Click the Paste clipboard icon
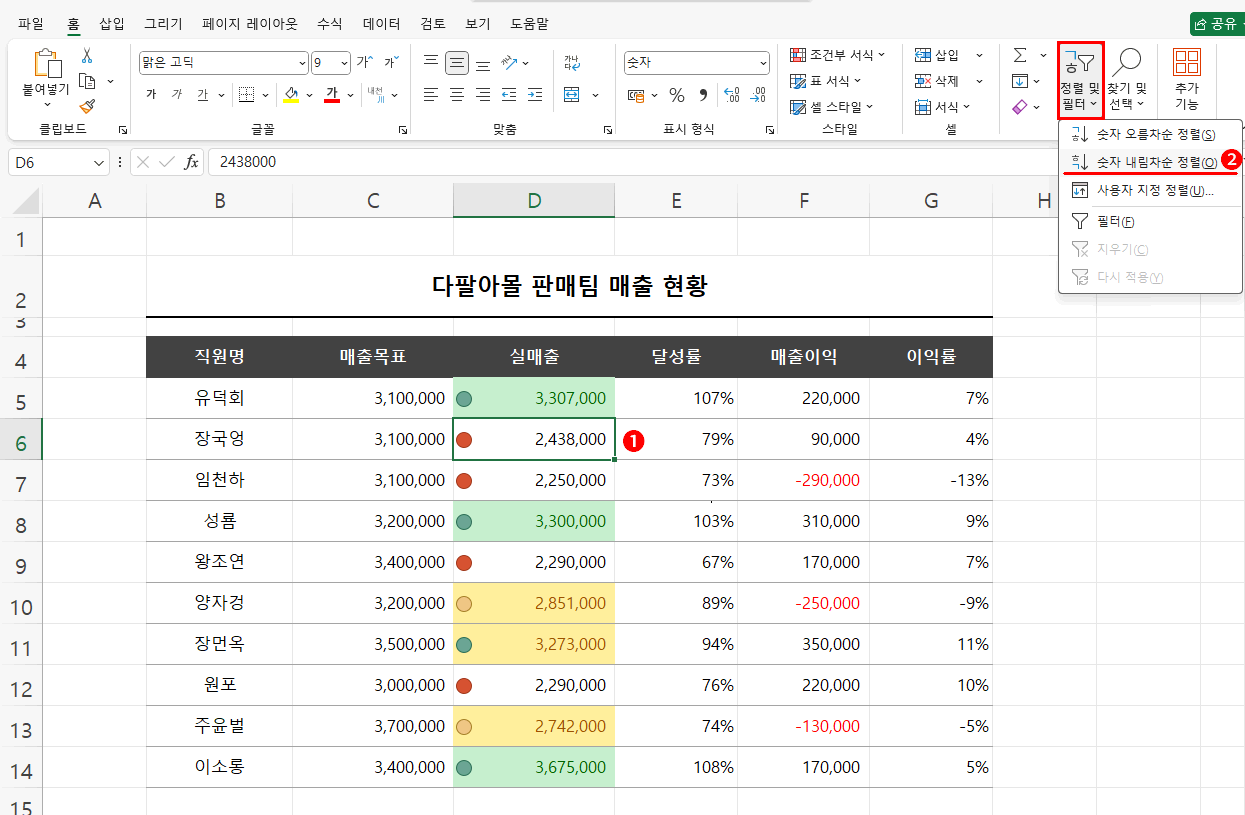The height and width of the screenshot is (815, 1245). pyautogui.click(x=48, y=63)
